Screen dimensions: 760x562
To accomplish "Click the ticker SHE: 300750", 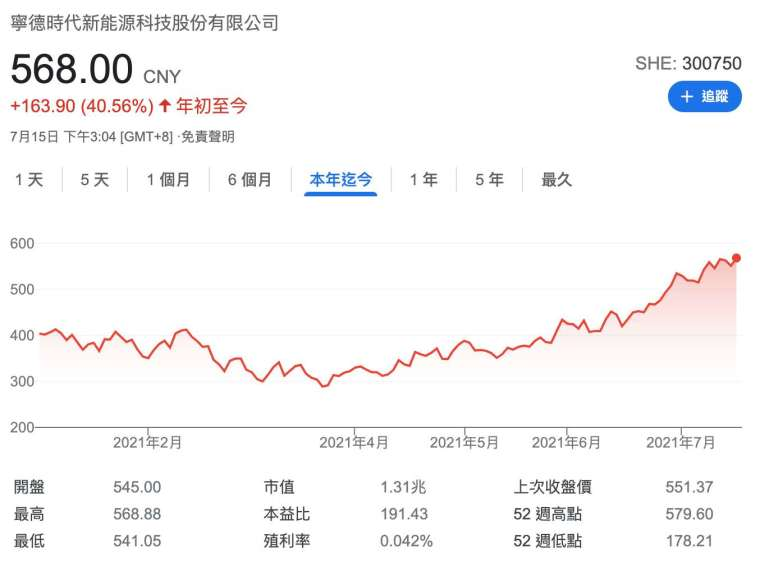I will point(688,64).
